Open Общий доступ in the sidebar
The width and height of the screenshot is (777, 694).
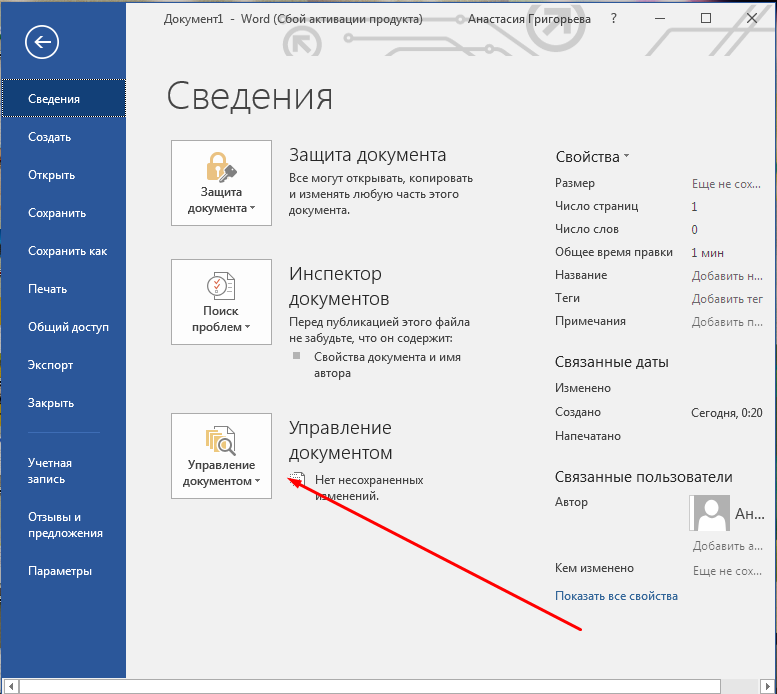(63, 327)
